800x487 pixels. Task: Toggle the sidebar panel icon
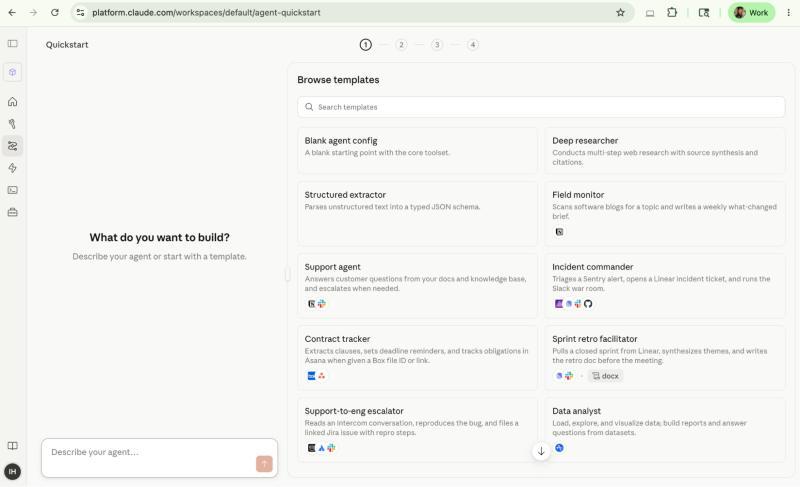(x=13, y=44)
